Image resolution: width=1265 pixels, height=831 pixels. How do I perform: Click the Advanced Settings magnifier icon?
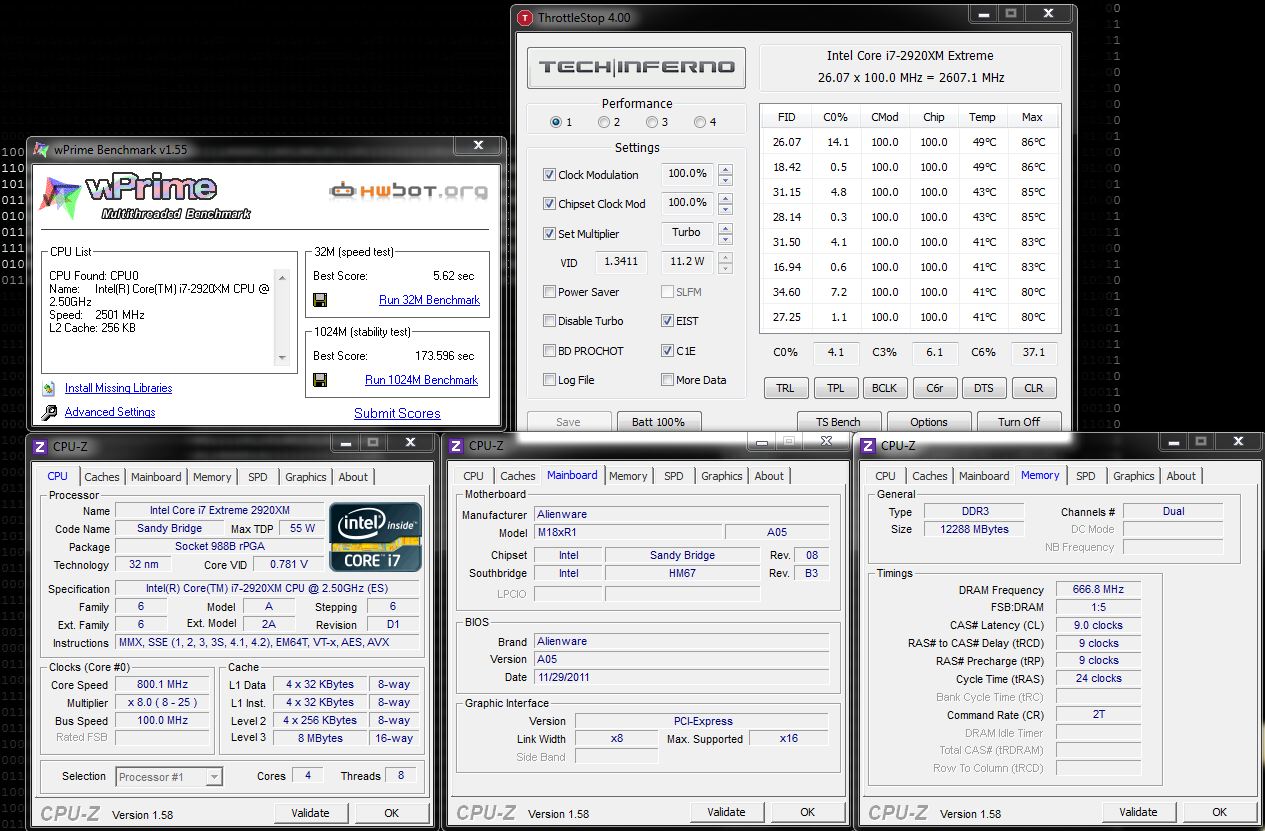pos(49,413)
